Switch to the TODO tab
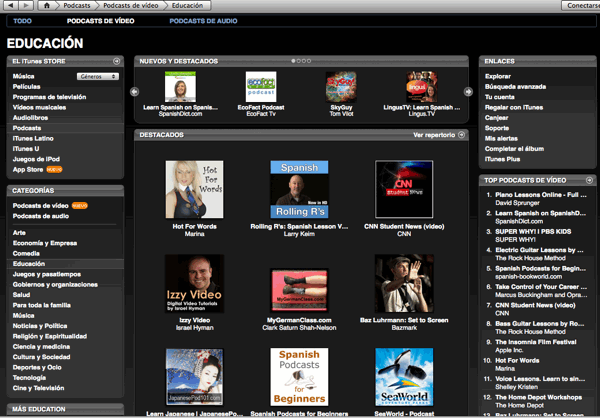This screenshot has height=418, width=600. coord(22,21)
